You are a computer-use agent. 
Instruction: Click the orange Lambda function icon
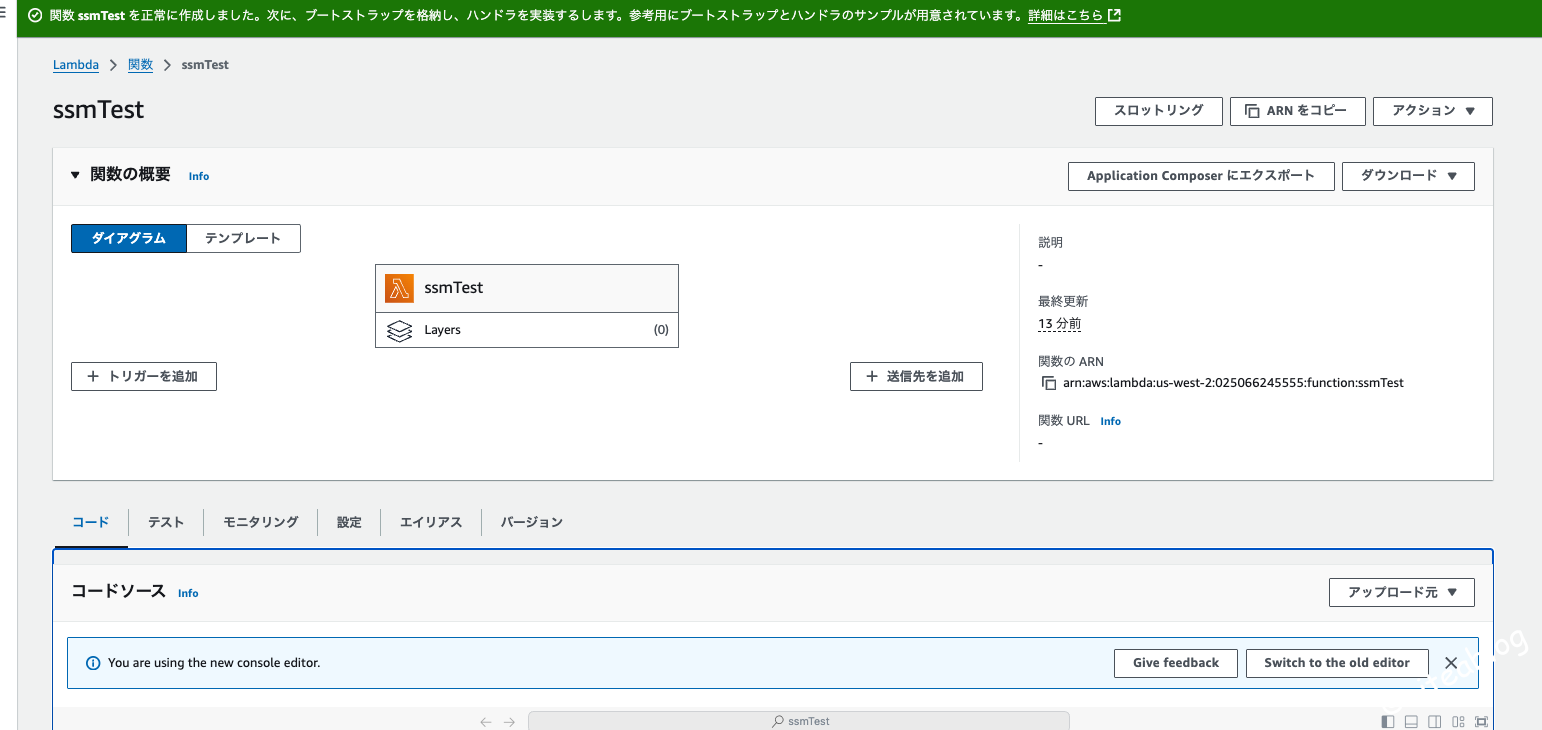[400, 288]
